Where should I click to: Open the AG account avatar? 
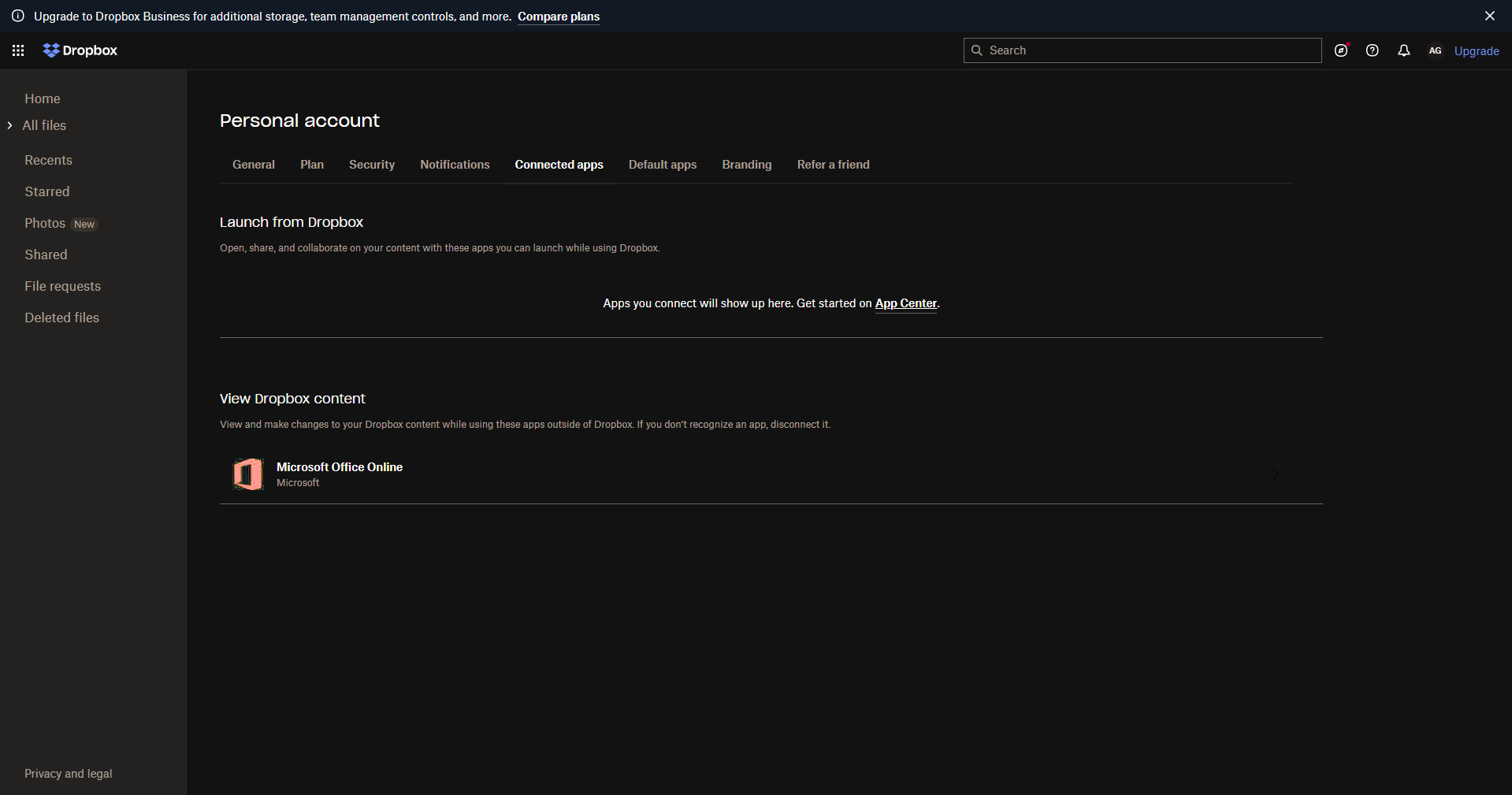[1436, 50]
